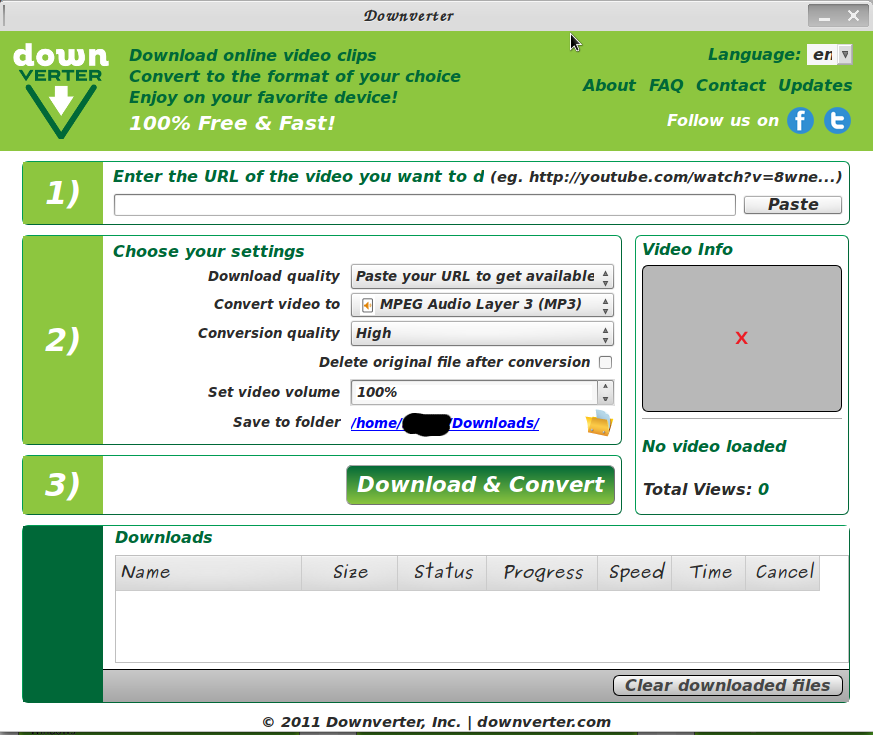Open the Downverter Twitter page icon
The image size is (873, 735).
837,121
